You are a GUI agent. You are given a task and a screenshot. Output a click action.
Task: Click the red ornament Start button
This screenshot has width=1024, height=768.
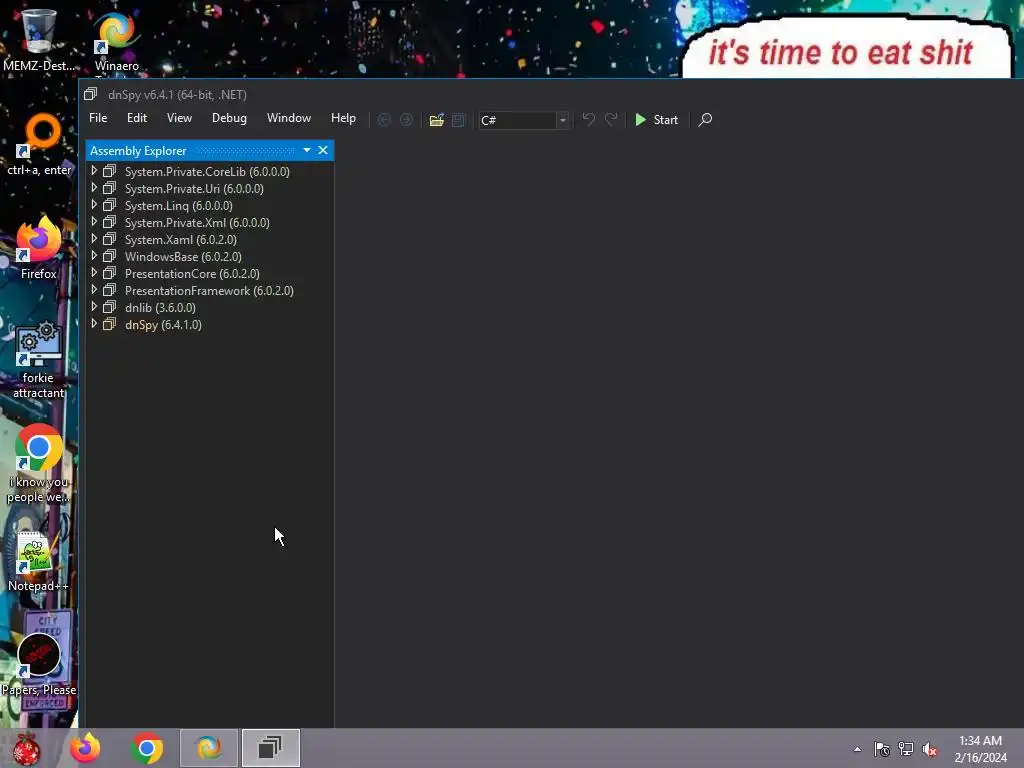[x=27, y=748]
